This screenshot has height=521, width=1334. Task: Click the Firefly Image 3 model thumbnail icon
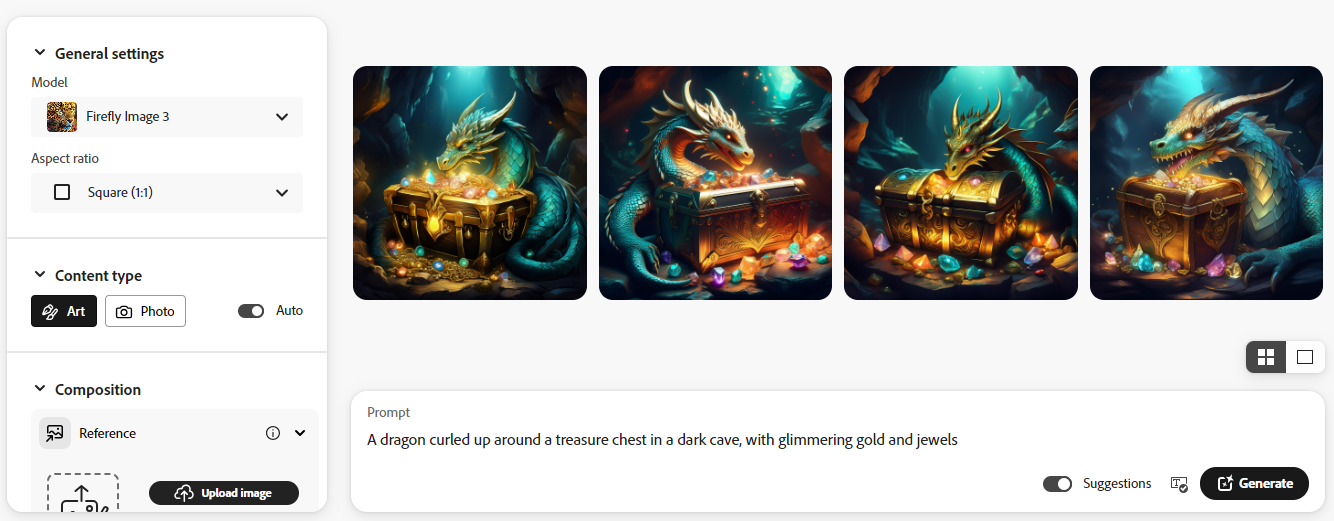[x=62, y=117]
